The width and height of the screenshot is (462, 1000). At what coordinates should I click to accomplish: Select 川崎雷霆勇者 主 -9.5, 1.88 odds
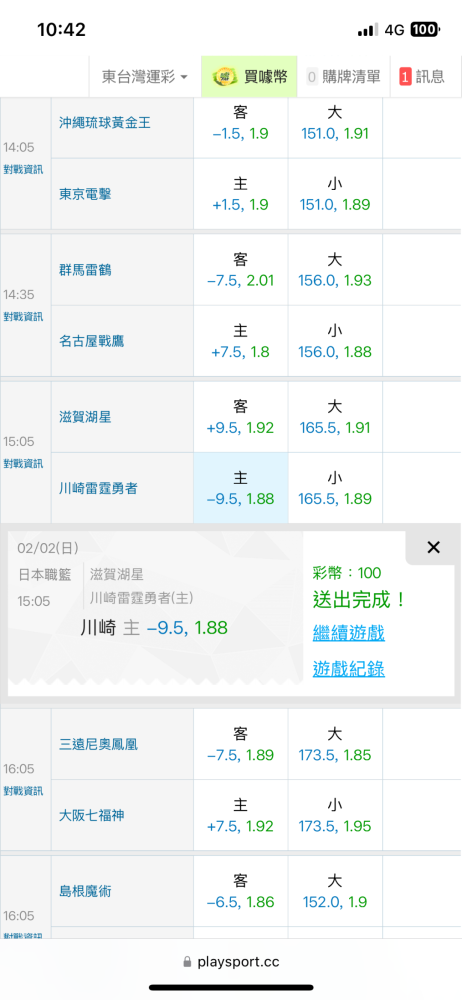pyautogui.click(x=241, y=488)
